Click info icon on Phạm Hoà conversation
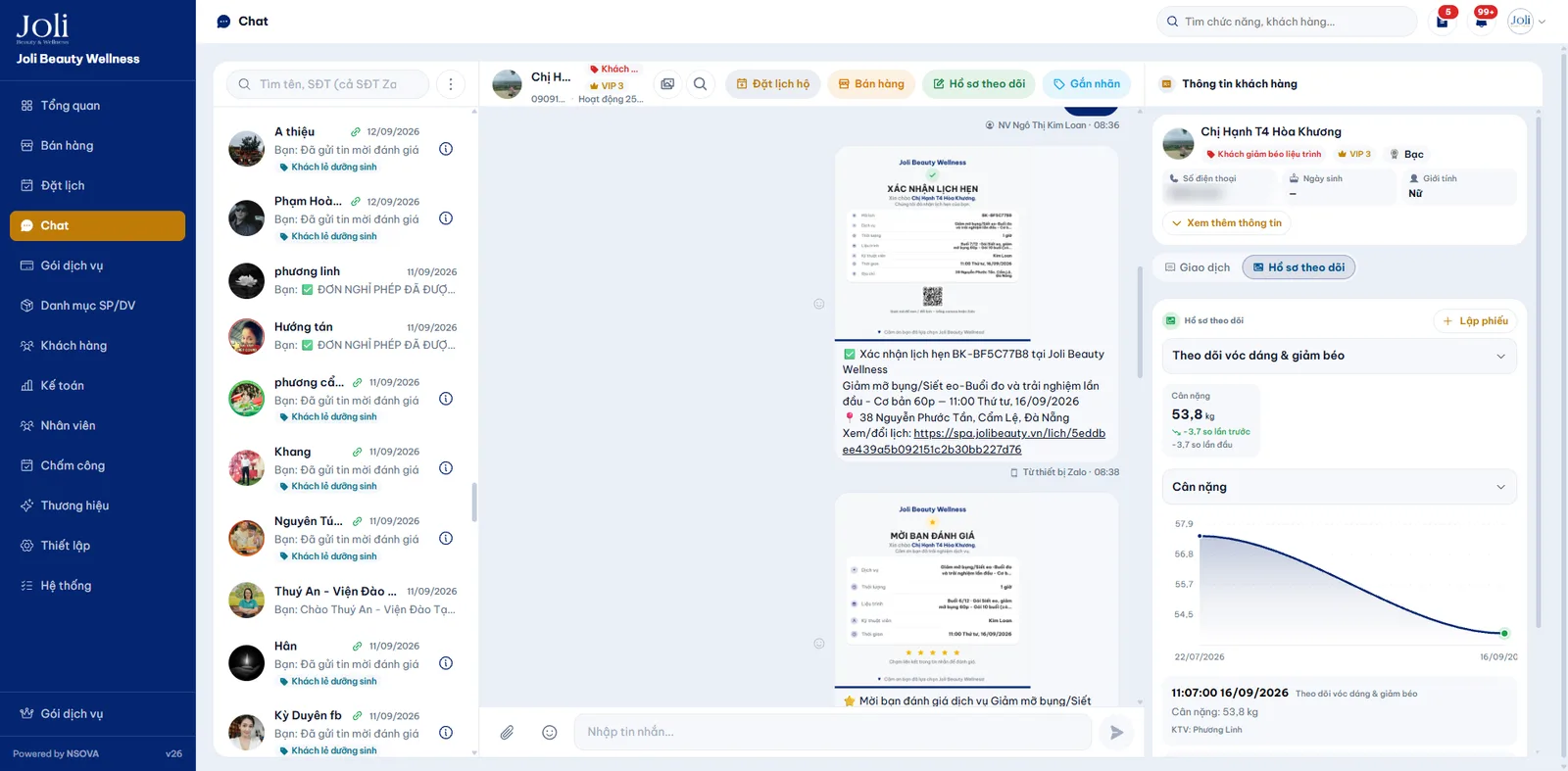 [446, 218]
